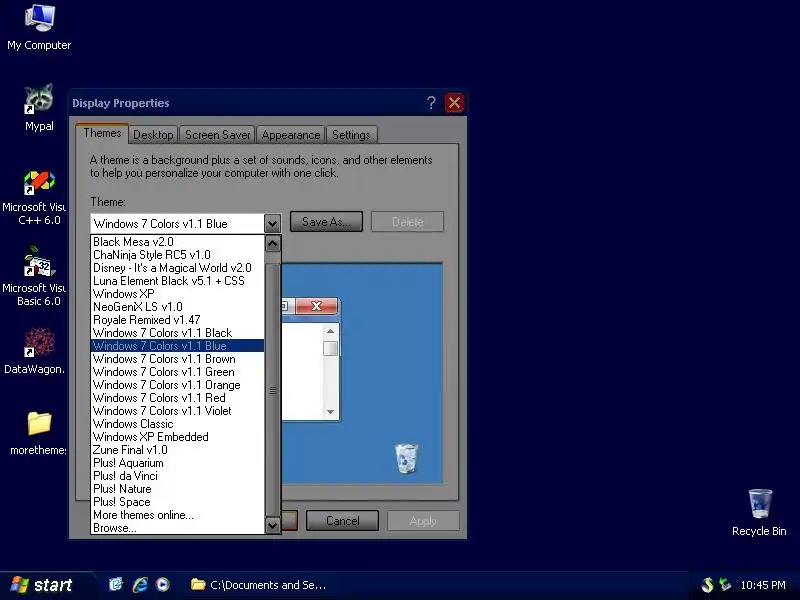Screen dimensions: 800x600
Task: Click the Windows Media Player quick launch icon
Action: [163, 585]
